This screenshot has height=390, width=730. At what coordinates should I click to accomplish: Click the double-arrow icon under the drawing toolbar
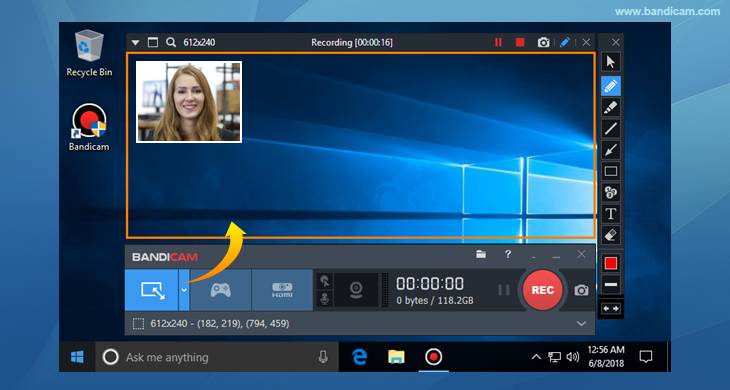610,309
